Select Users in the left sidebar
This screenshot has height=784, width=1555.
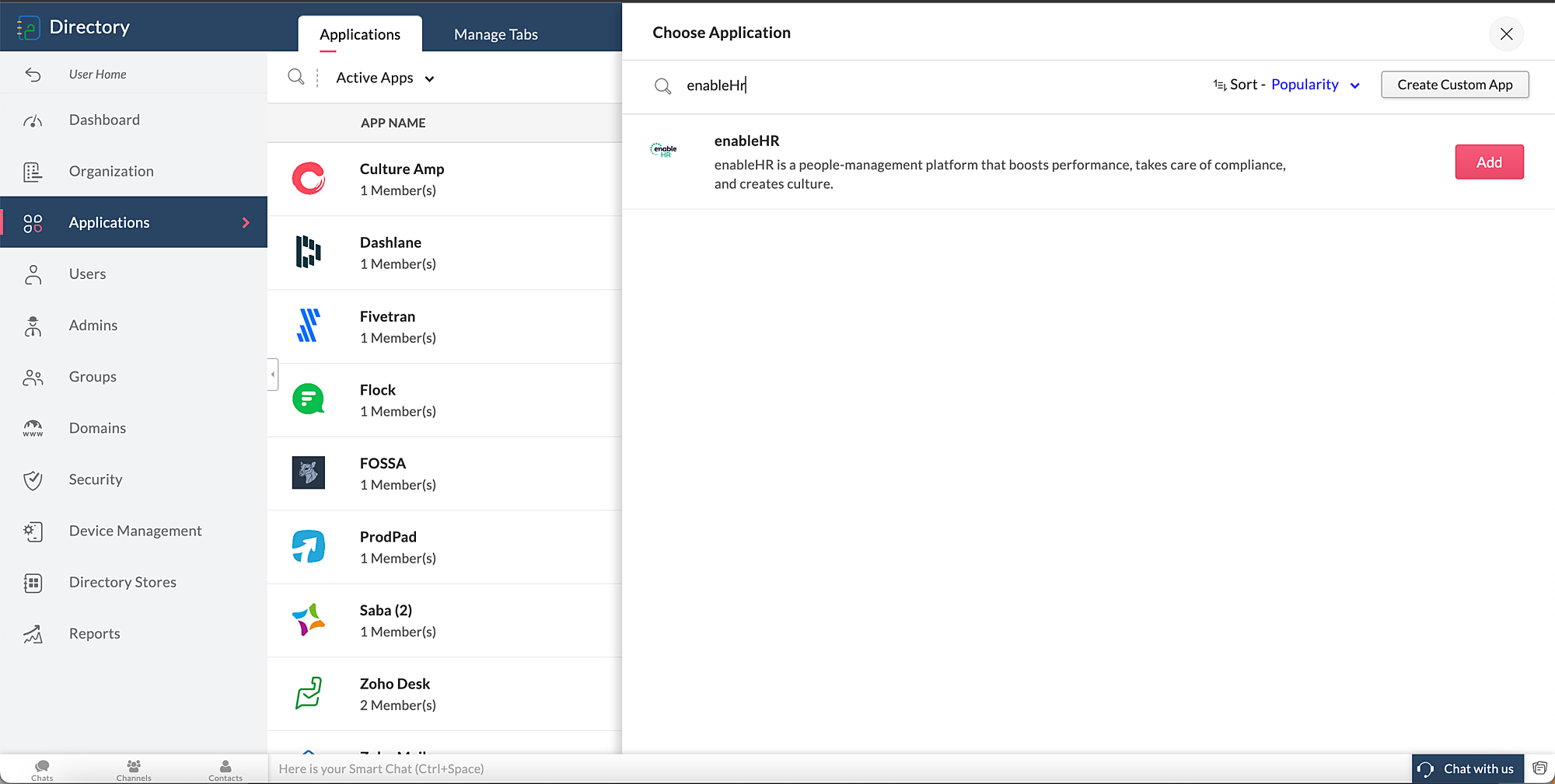click(87, 274)
